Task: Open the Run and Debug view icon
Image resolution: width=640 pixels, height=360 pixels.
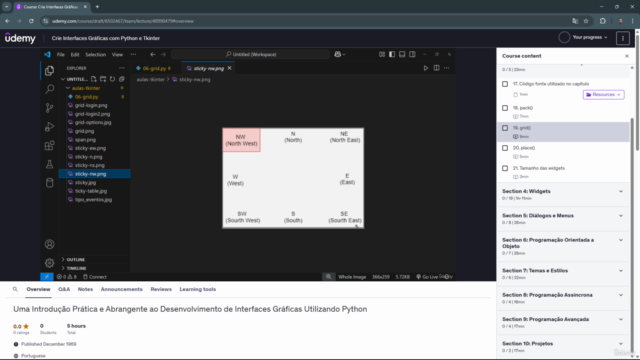Action: [x=49, y=127]
